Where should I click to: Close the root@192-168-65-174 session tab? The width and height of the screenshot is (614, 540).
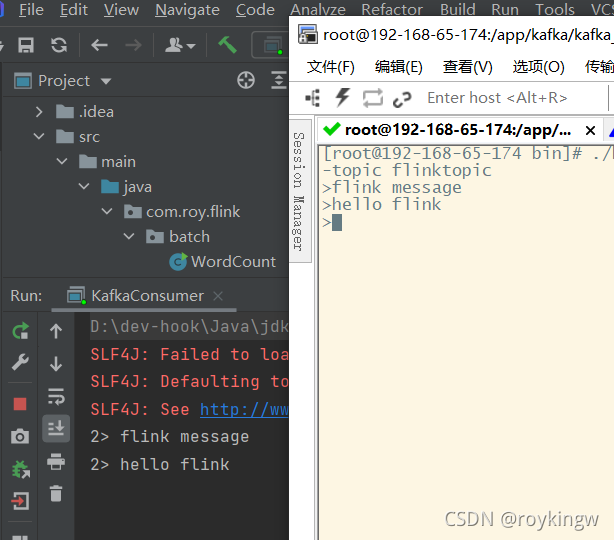[x=590, y=130]
